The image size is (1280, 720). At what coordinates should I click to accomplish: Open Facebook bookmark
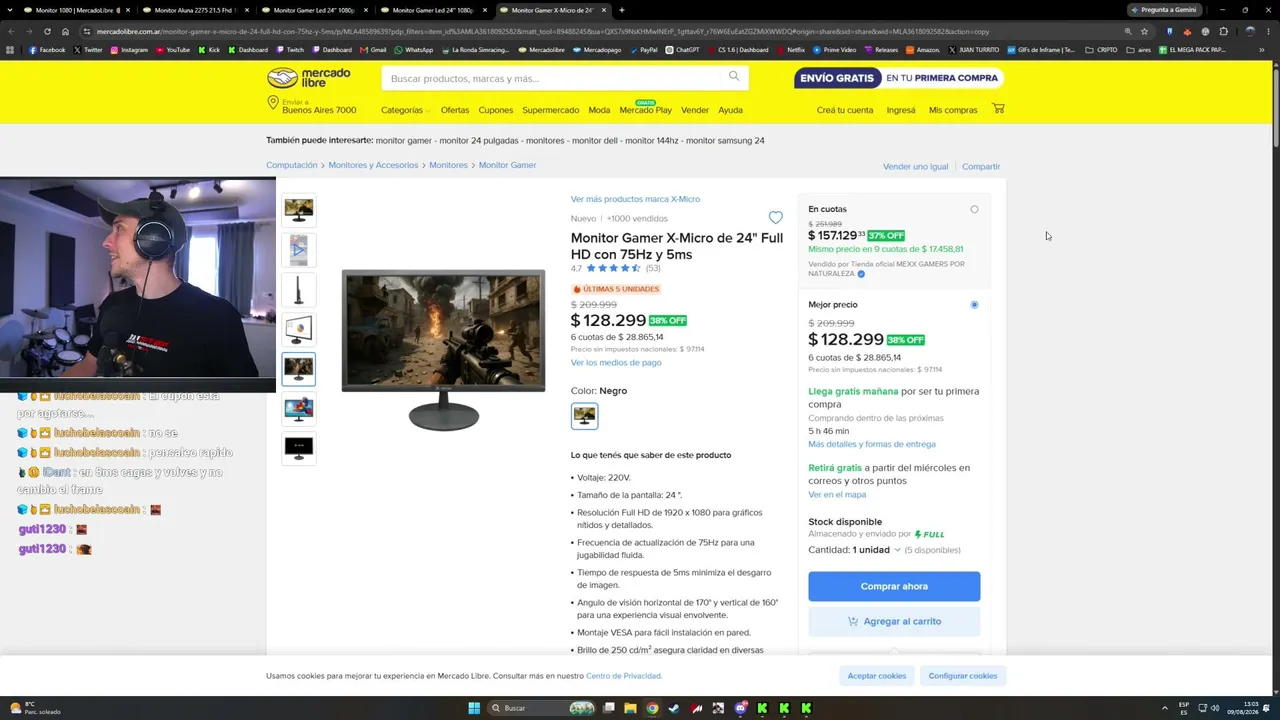(x=48, y=50)
